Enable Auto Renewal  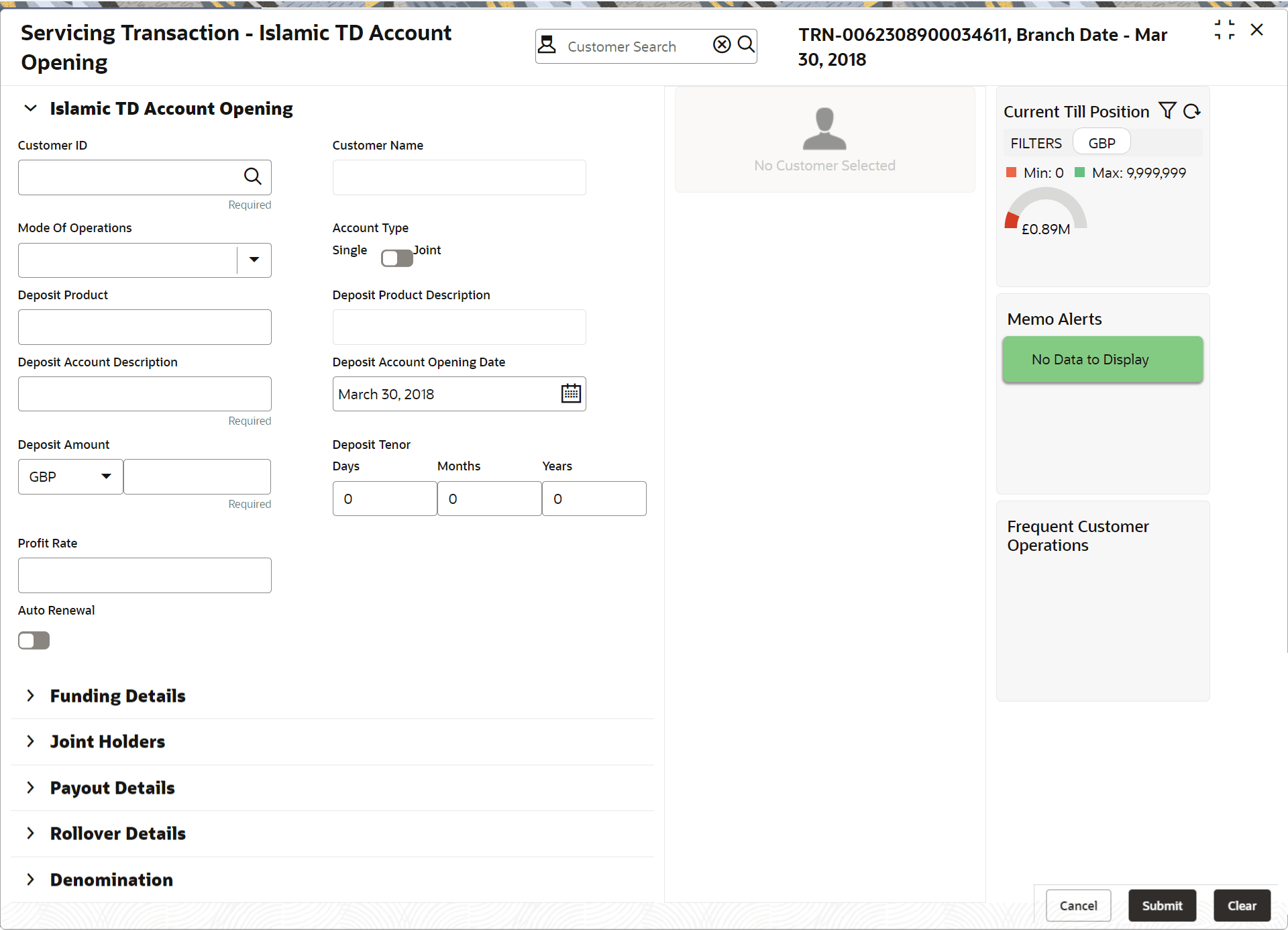34,640
